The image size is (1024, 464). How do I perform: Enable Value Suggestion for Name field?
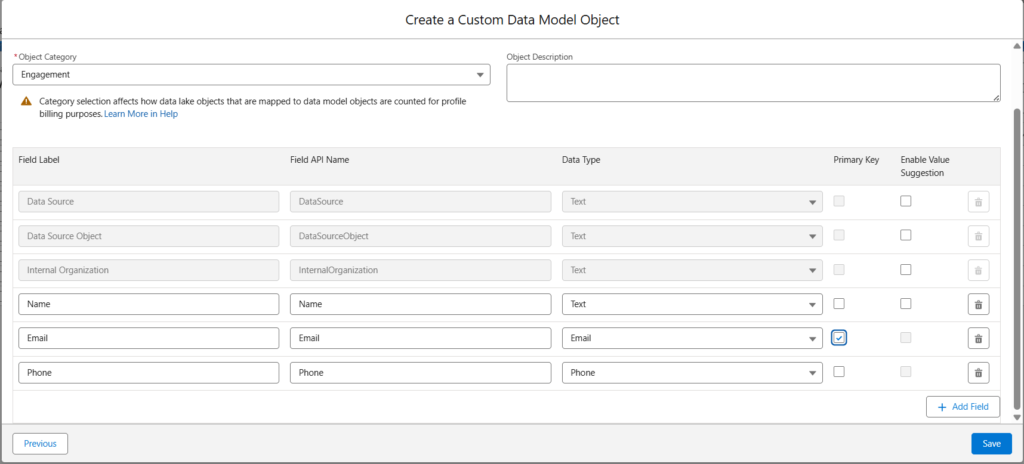point(906,303)
